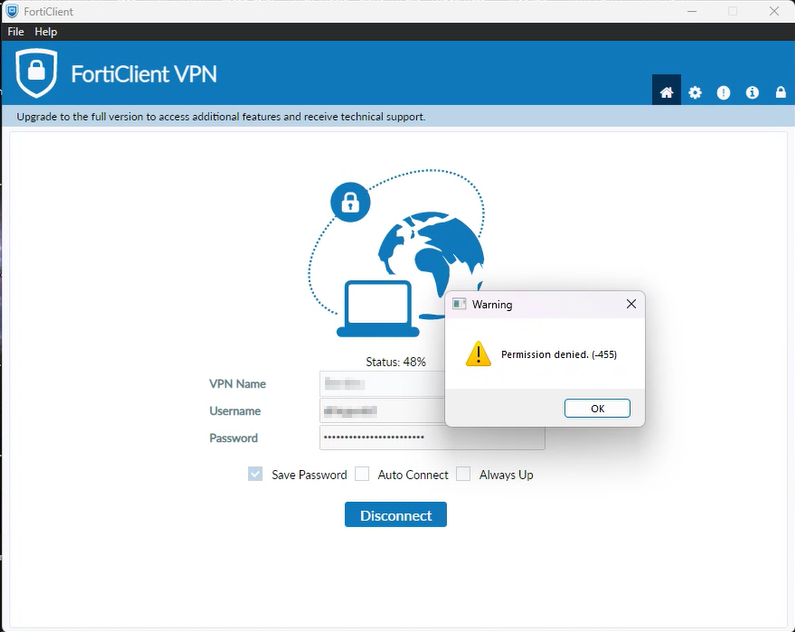This screenshot has height=632, width=795.
Task: Enable the Auto Connect checkbox
Action: [362, 474]
